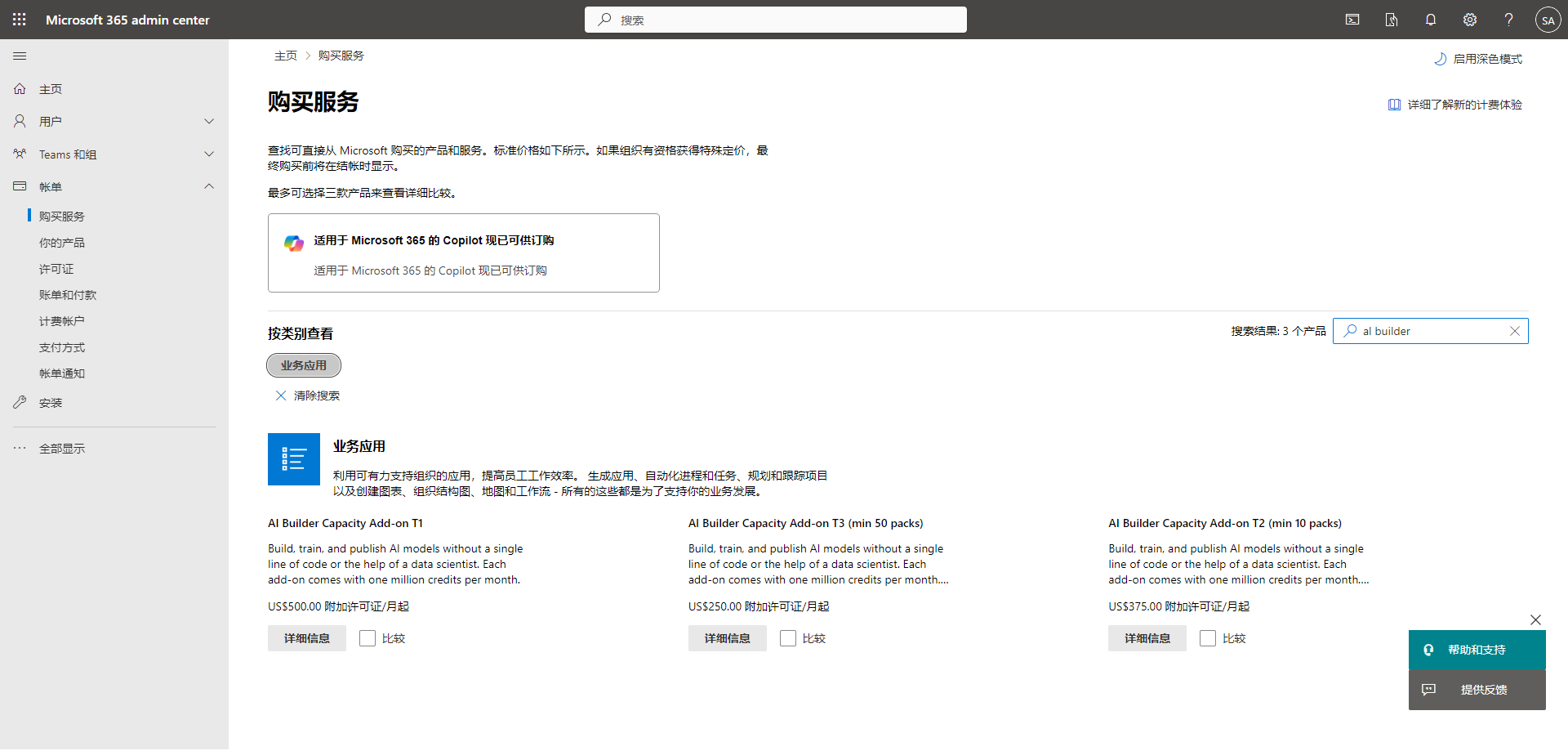The height and width of the screenshot is (751, 1568).
Task: Open the Copilot for Microsoft 365 banner card
Action: (464, 253)
